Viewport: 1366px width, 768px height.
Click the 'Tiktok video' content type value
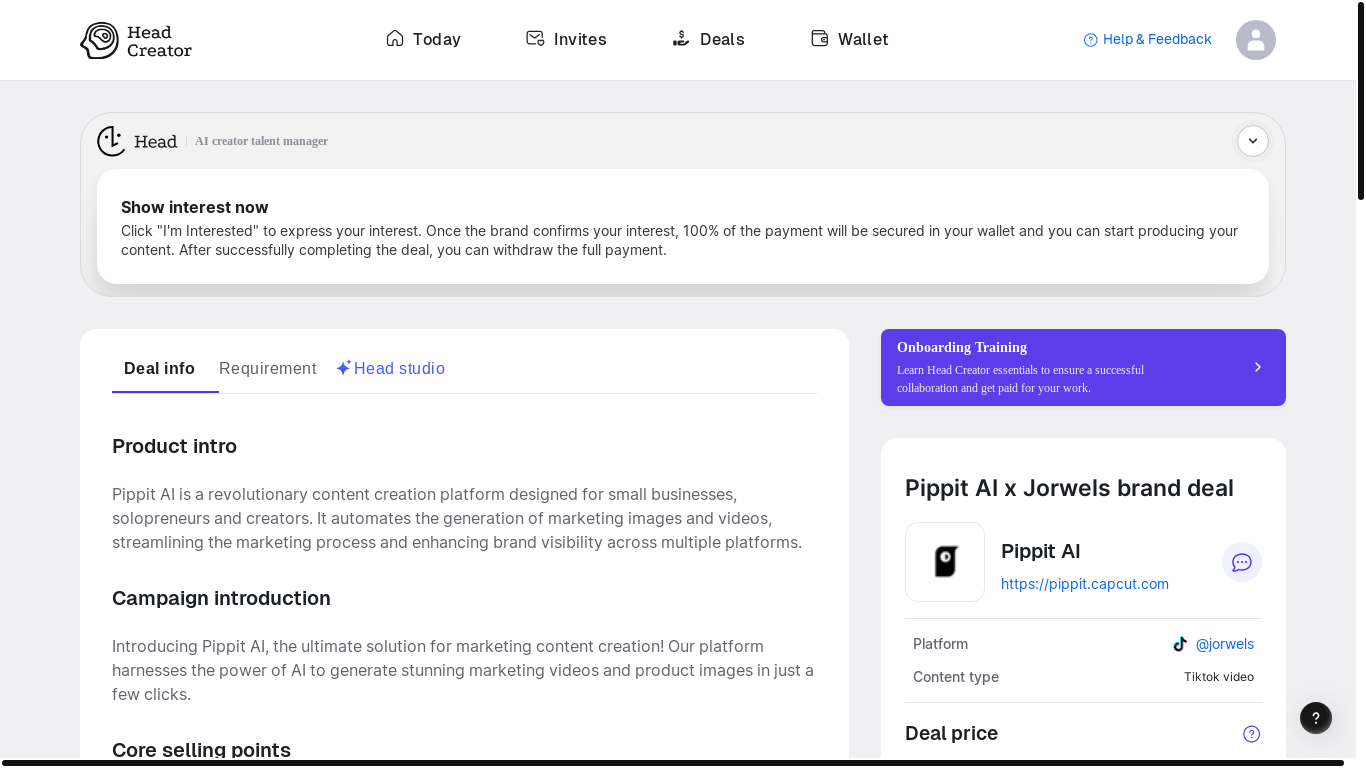point(1219,677)
